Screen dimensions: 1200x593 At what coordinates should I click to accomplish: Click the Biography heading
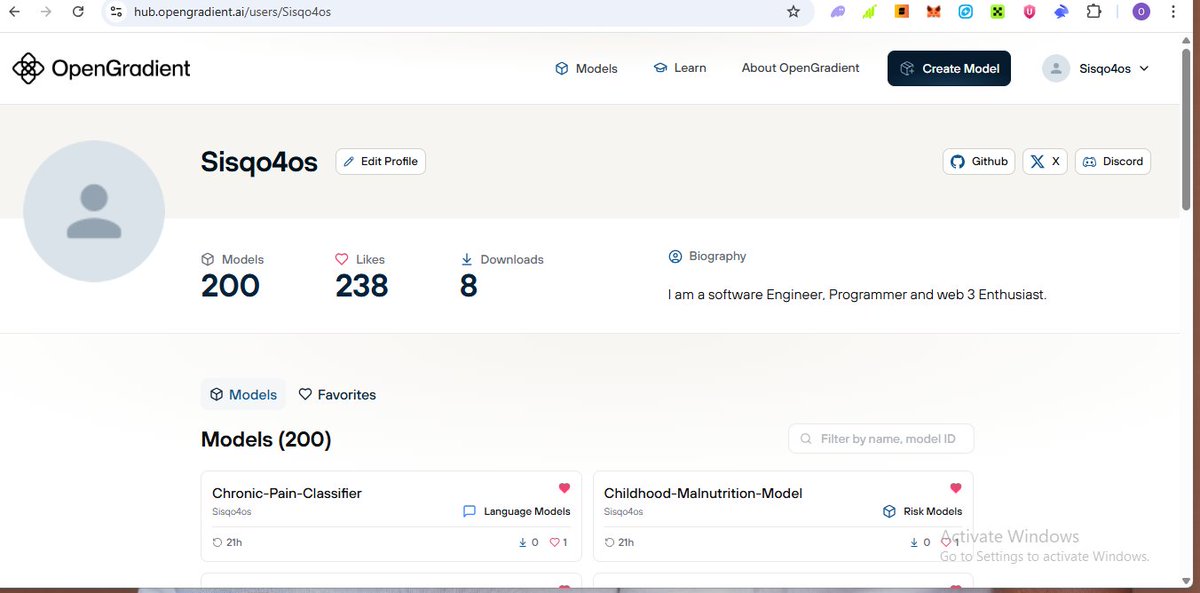[x=707, y=256]
